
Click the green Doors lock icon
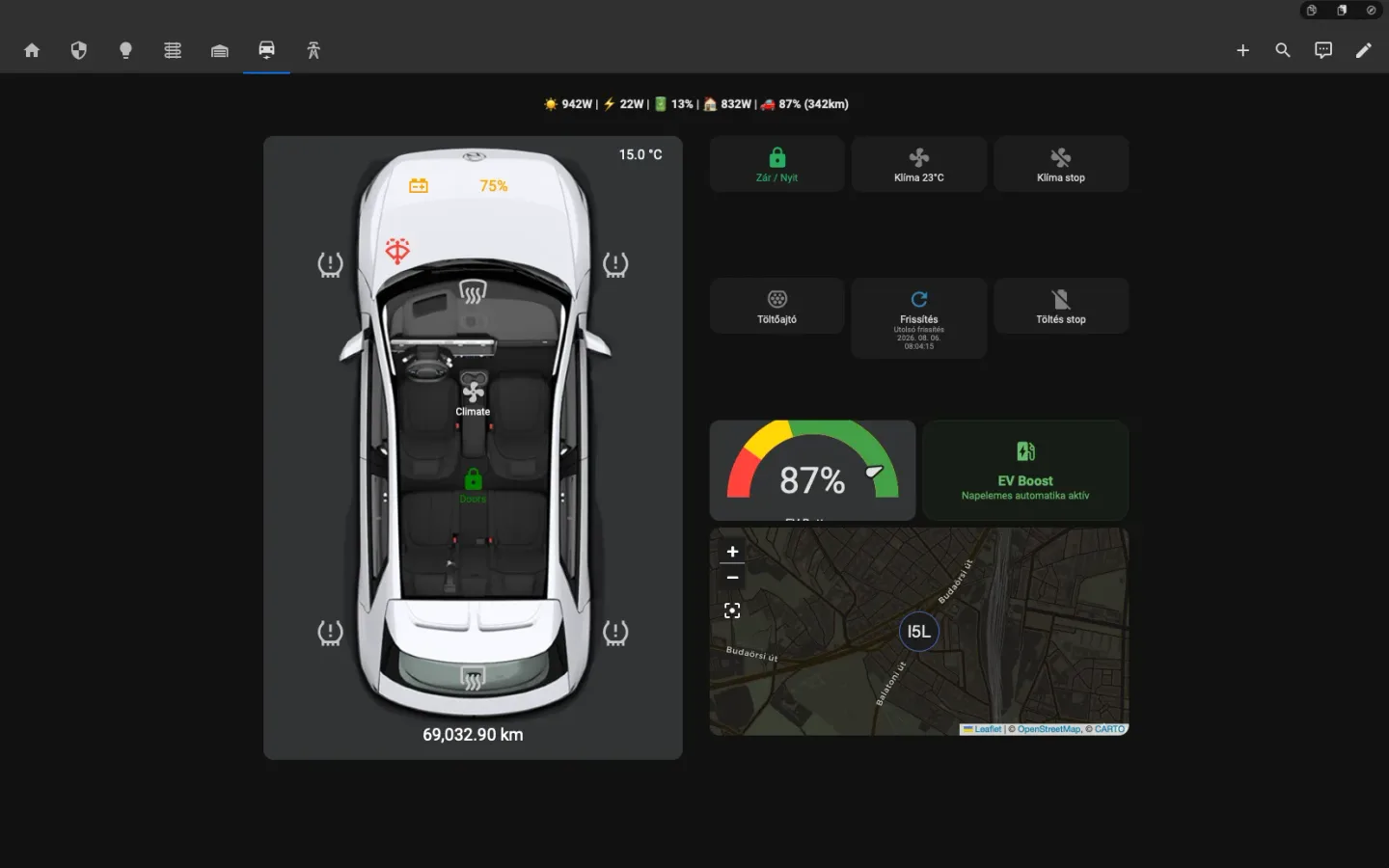pos(473,478)
